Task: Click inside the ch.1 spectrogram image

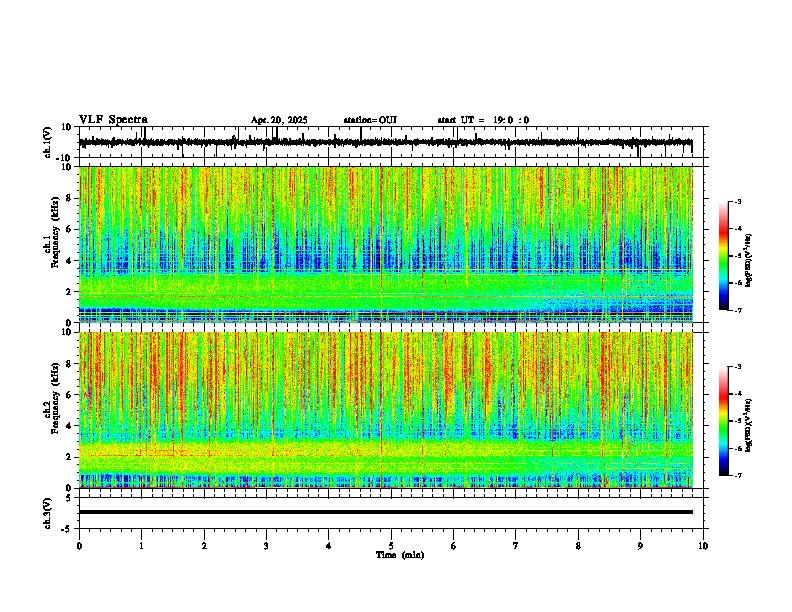Action: 385,244
